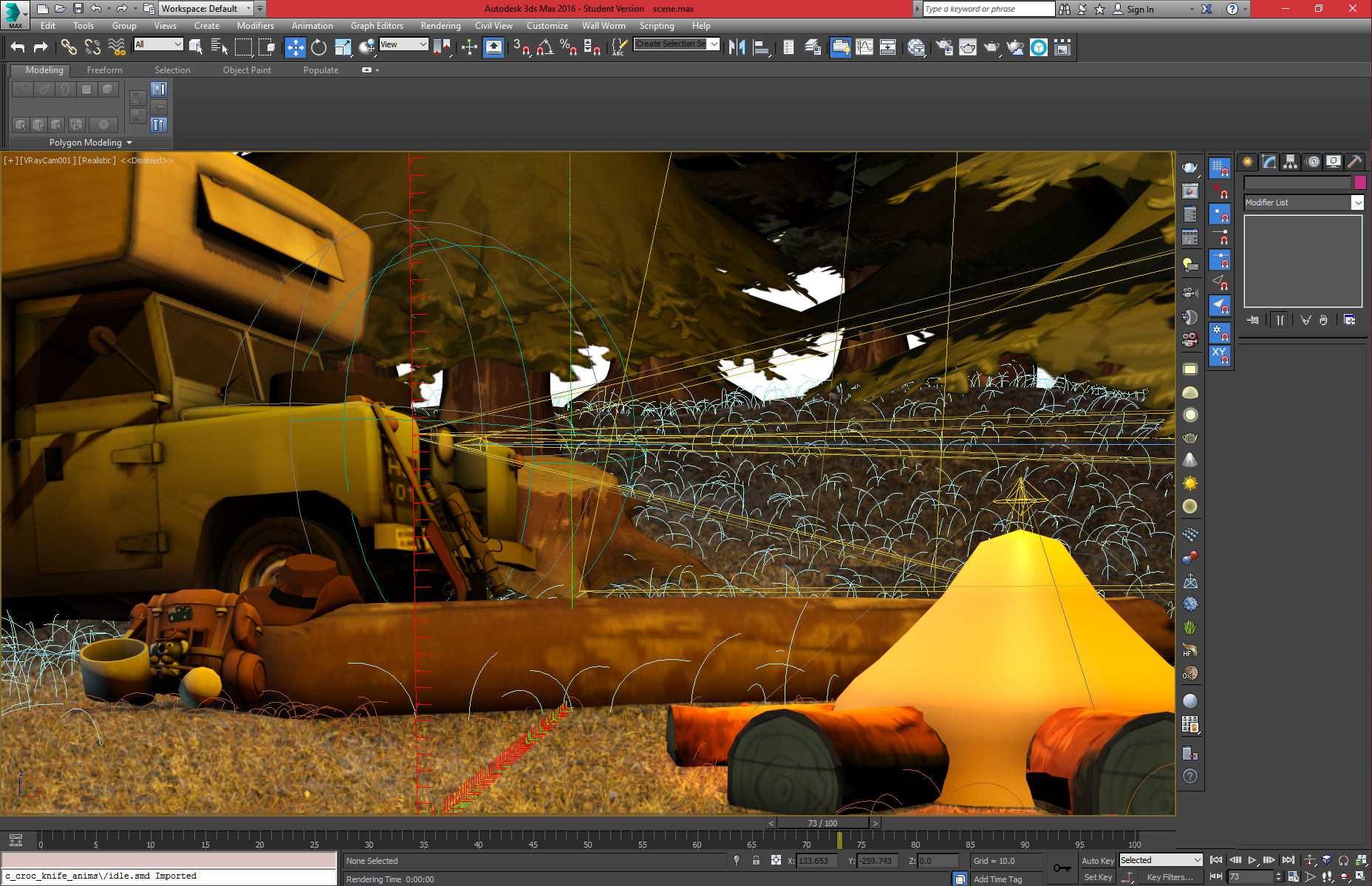This screenshot has width=1372, height=886.
Task: Activate Select and Rotate tool
Action: click(x=318, y=47)
